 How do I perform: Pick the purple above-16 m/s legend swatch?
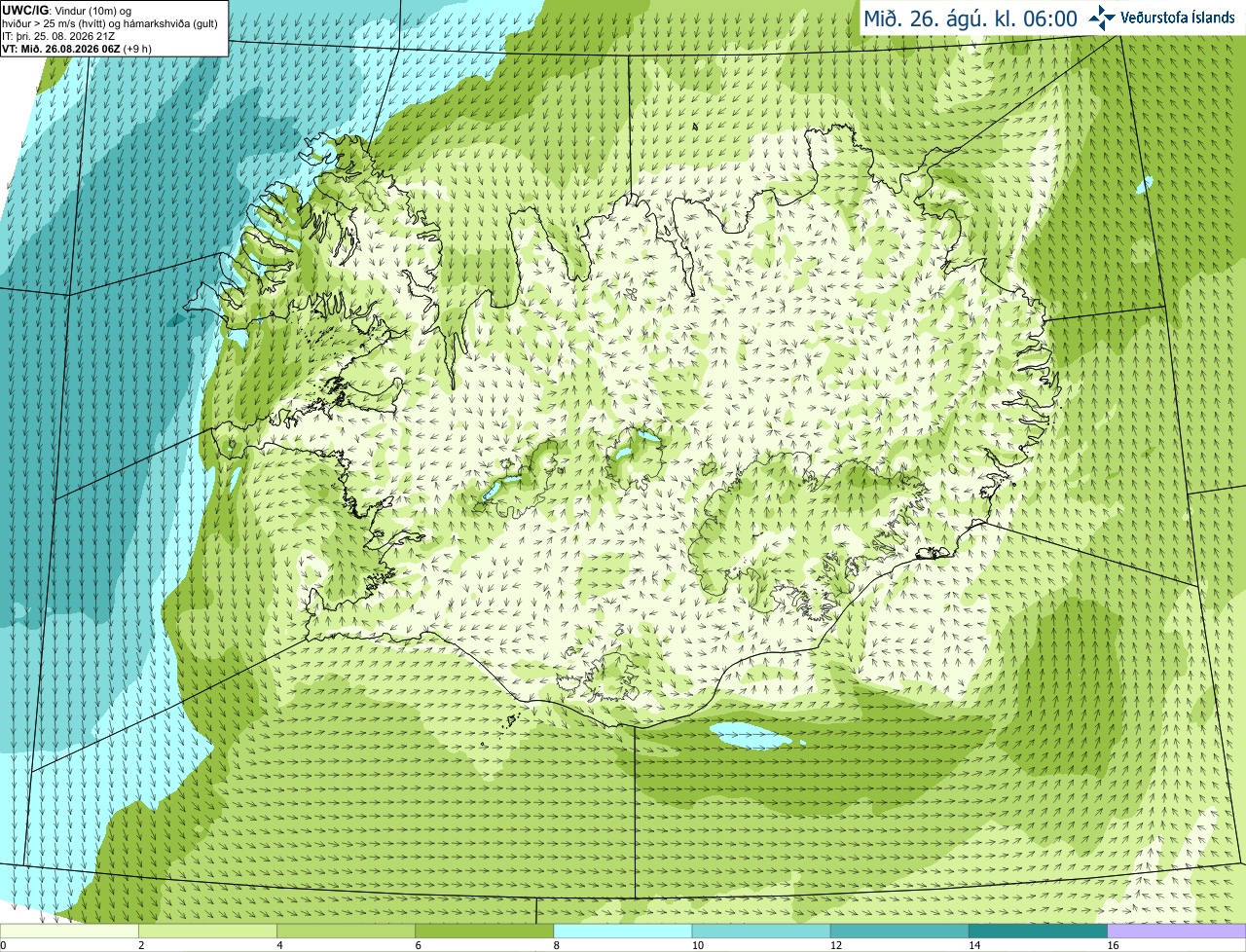tap(1177, 932)
